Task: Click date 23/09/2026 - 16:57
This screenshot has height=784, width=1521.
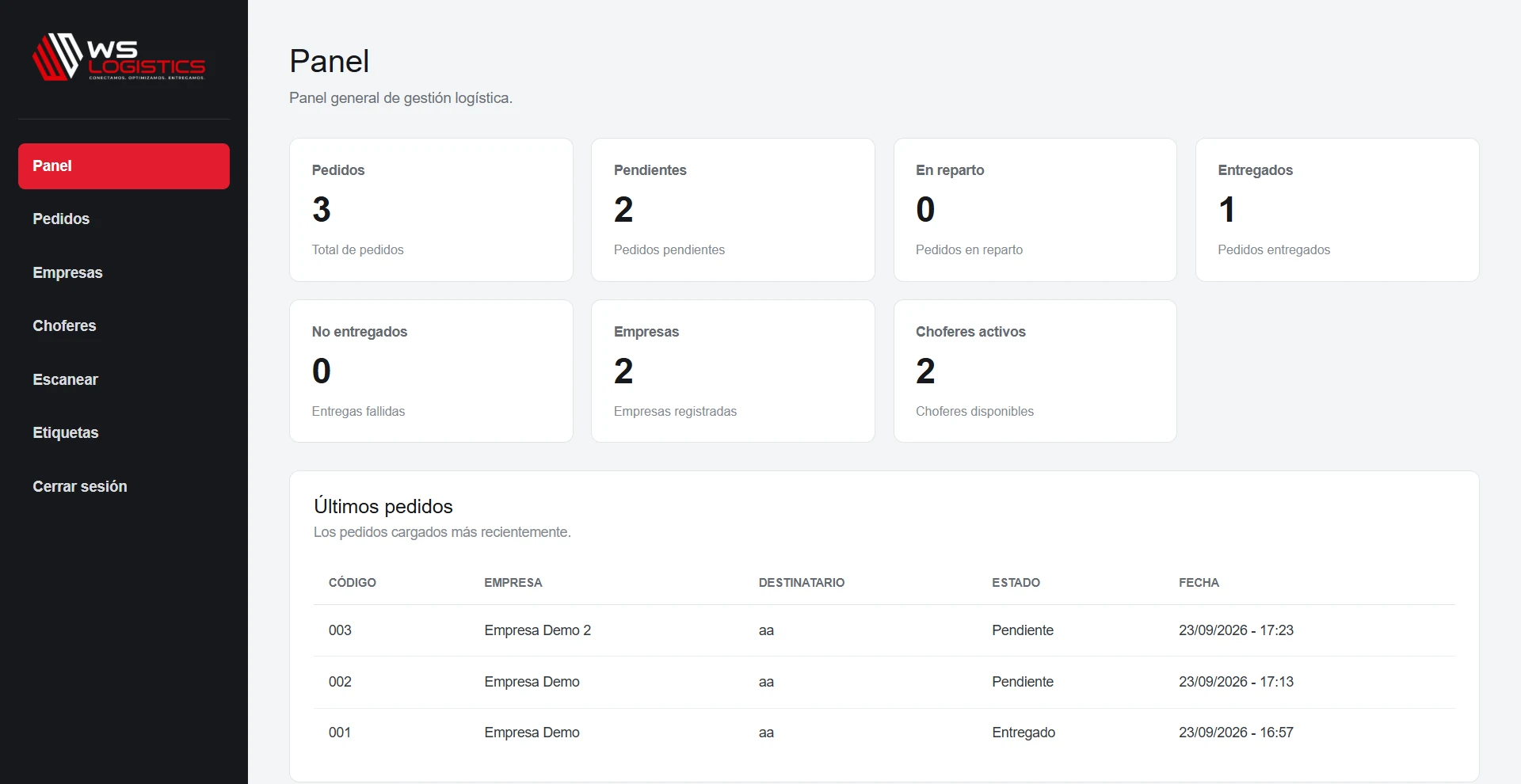Action: (x=1236, y=733)
